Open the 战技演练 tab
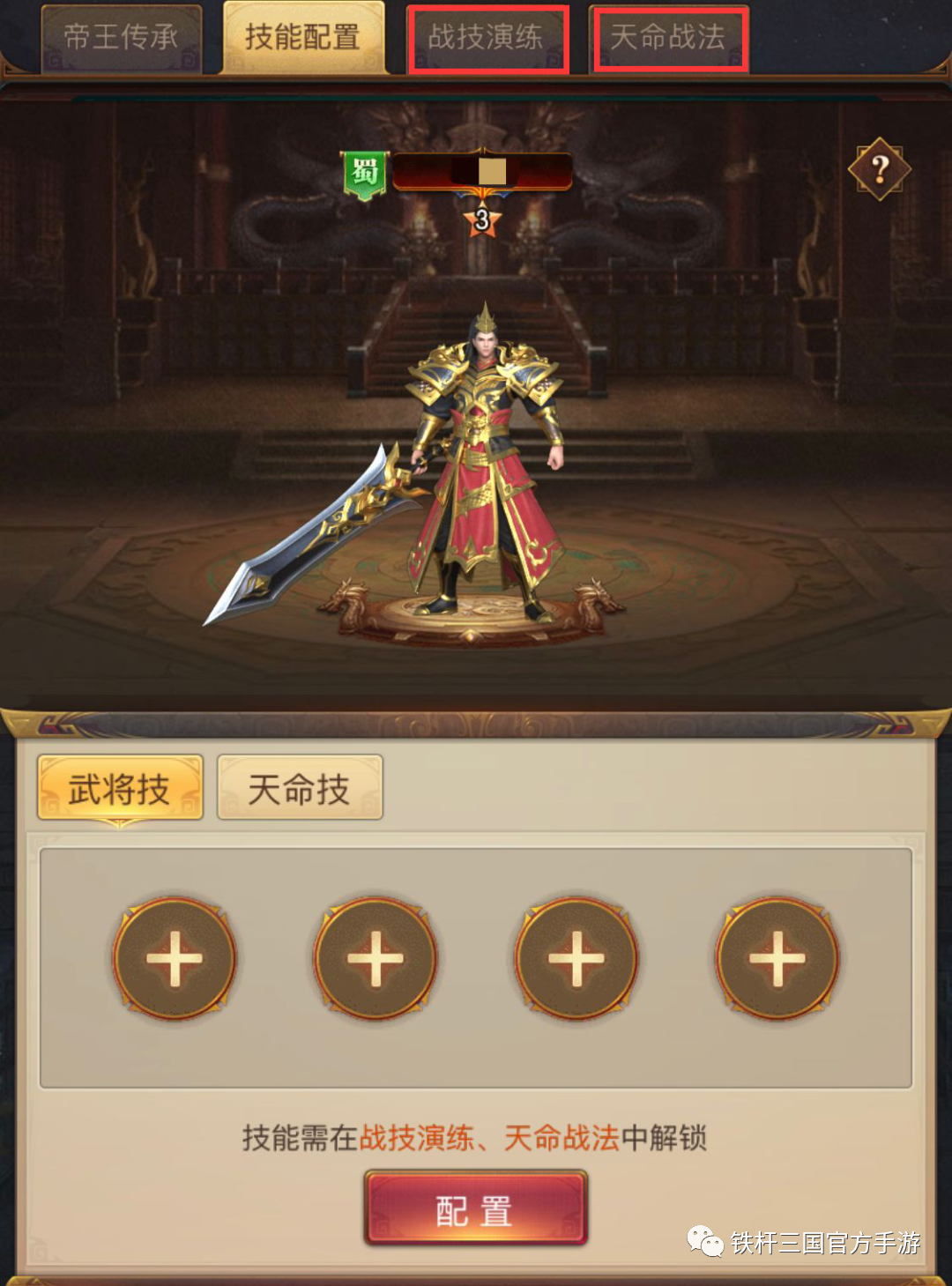This screenshot has height=1286, width=952. 487,38
